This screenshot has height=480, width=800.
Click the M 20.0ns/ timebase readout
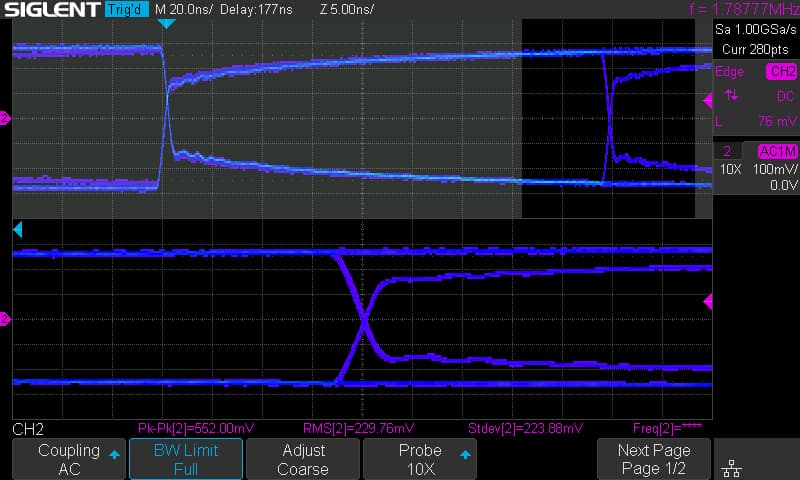pos(184,9)
